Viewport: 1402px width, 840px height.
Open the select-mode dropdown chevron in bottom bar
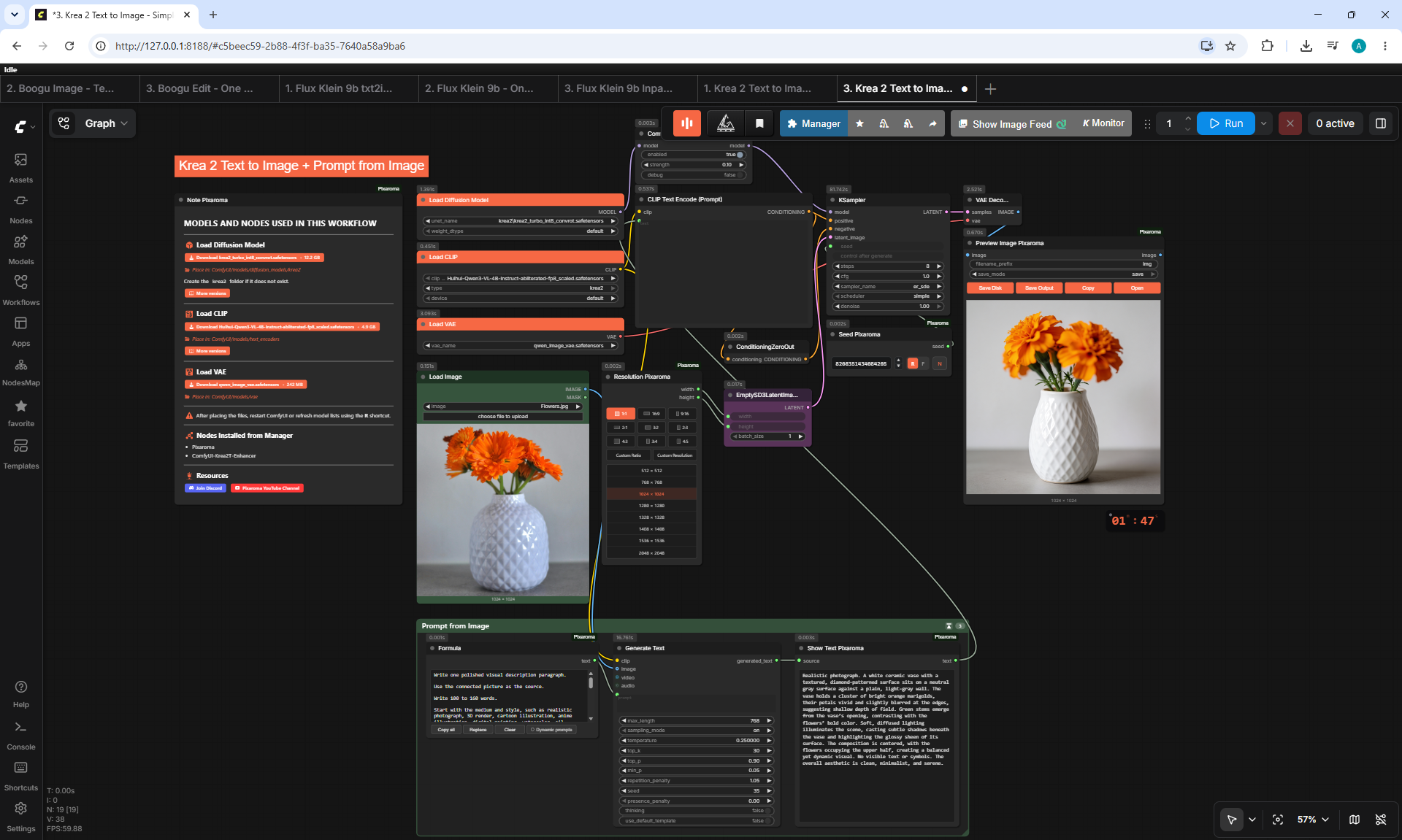tap(1252, 820)
